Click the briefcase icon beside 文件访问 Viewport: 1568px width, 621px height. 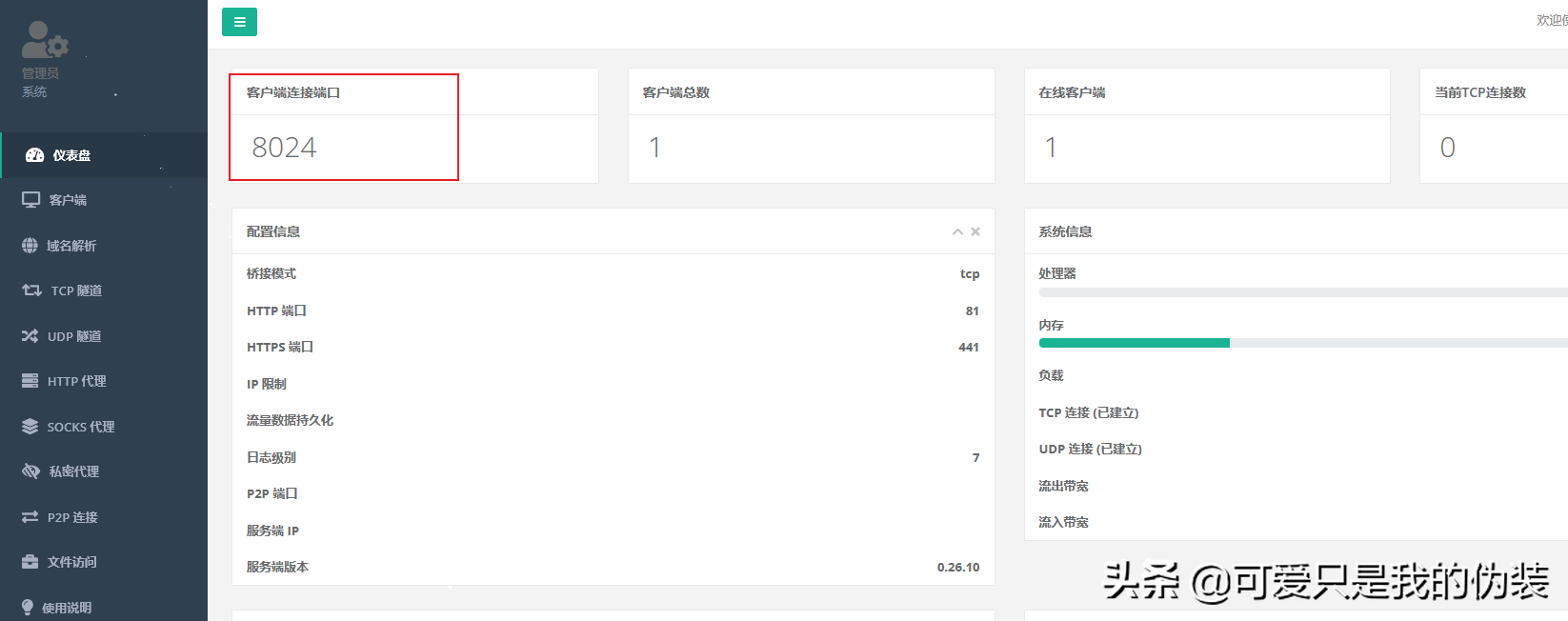point(30,562)
